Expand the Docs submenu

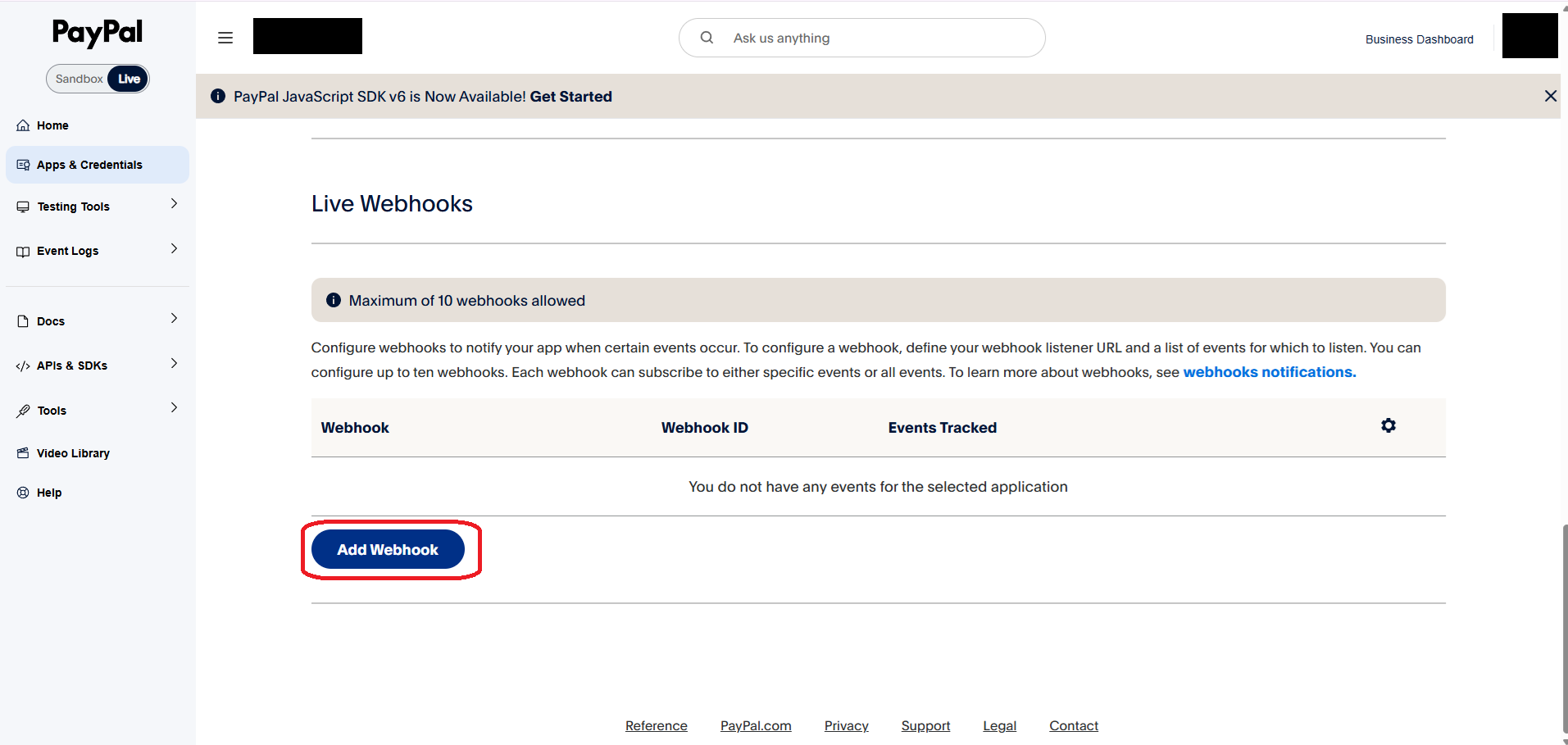[174, 318]
